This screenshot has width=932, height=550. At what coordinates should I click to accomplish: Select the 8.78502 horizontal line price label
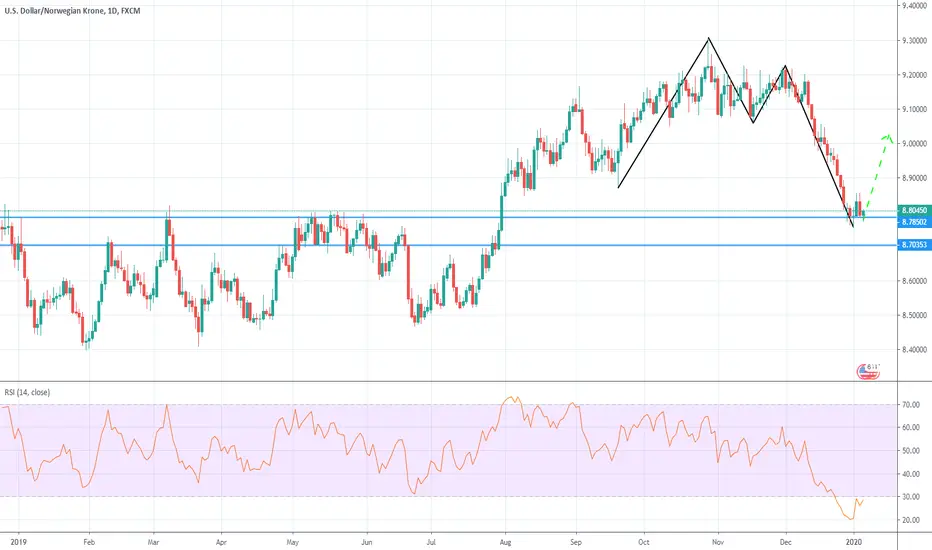[914, 222]
